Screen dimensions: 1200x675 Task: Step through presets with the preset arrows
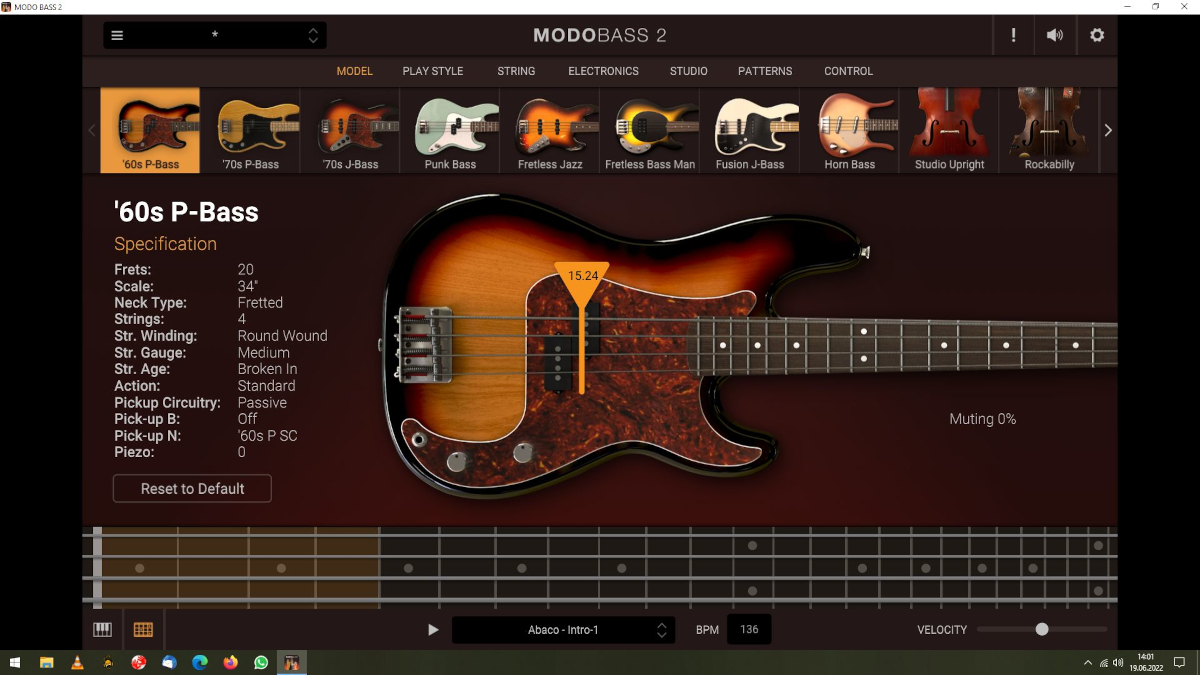point(313,36)
